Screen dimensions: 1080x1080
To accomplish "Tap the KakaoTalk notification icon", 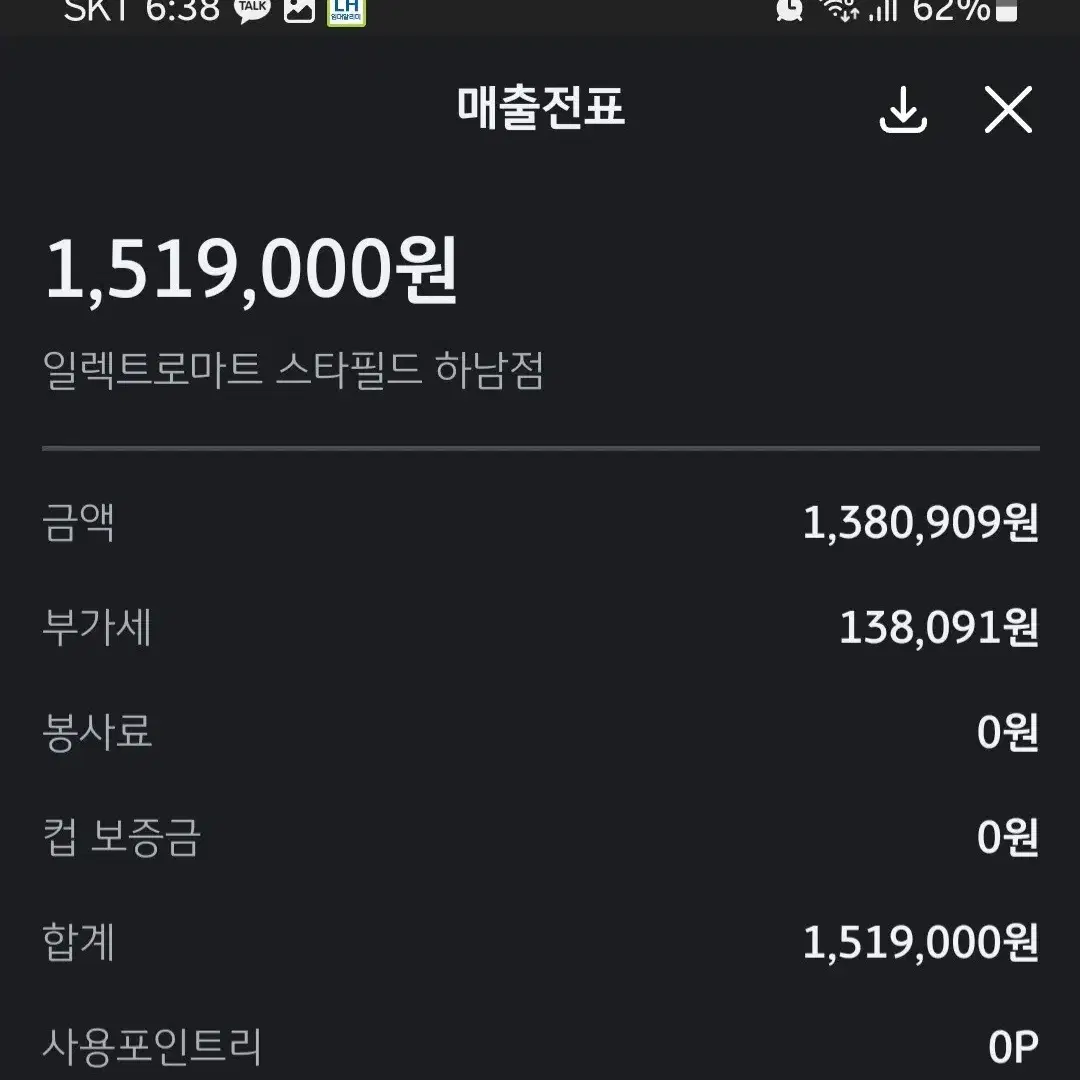I will pyautogui.click(x=252, y=10).
